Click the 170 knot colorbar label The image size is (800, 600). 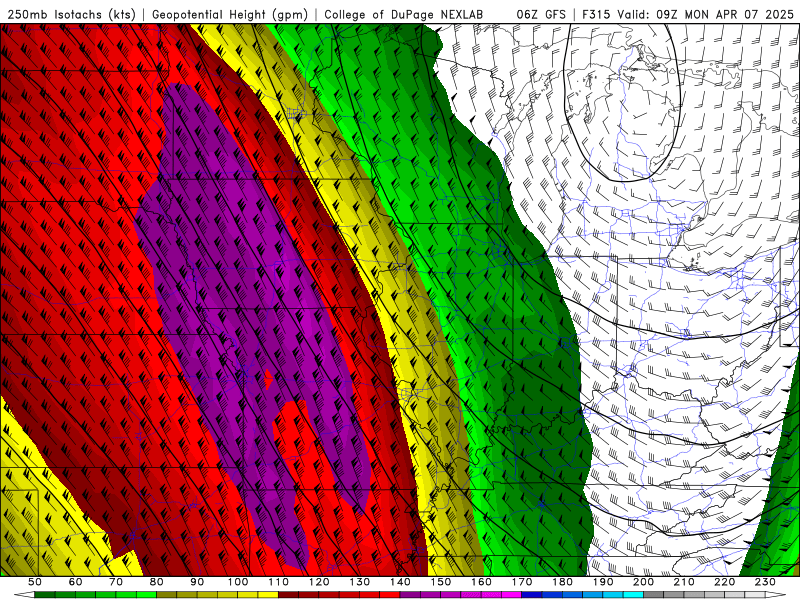[x=522, y=582]
